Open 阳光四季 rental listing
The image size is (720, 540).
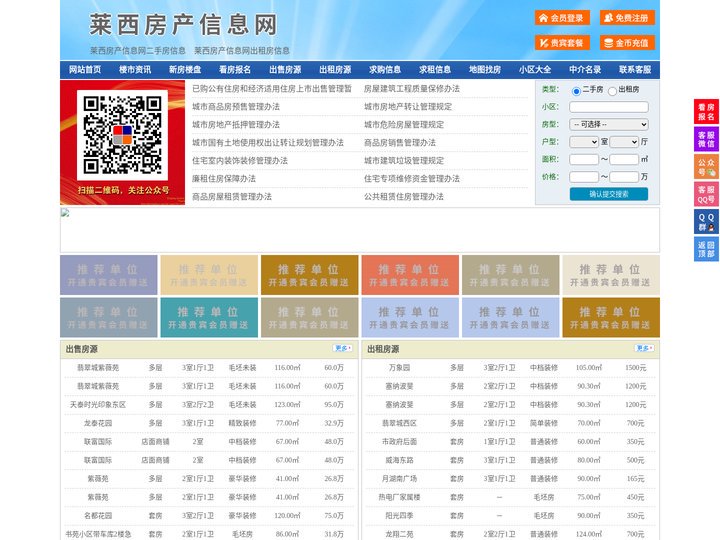(x=399, y=516)
